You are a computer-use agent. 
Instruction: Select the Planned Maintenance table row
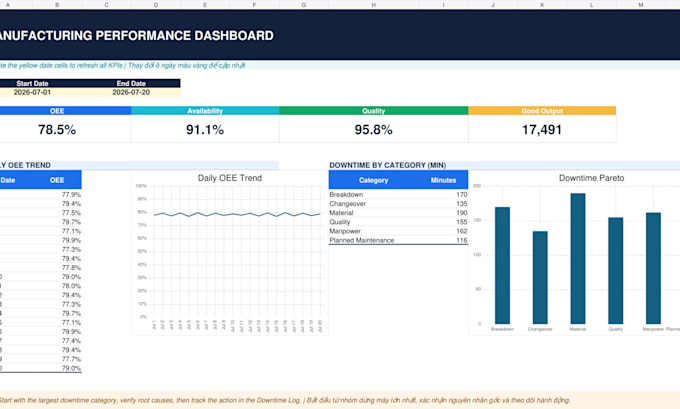point(398,240)
